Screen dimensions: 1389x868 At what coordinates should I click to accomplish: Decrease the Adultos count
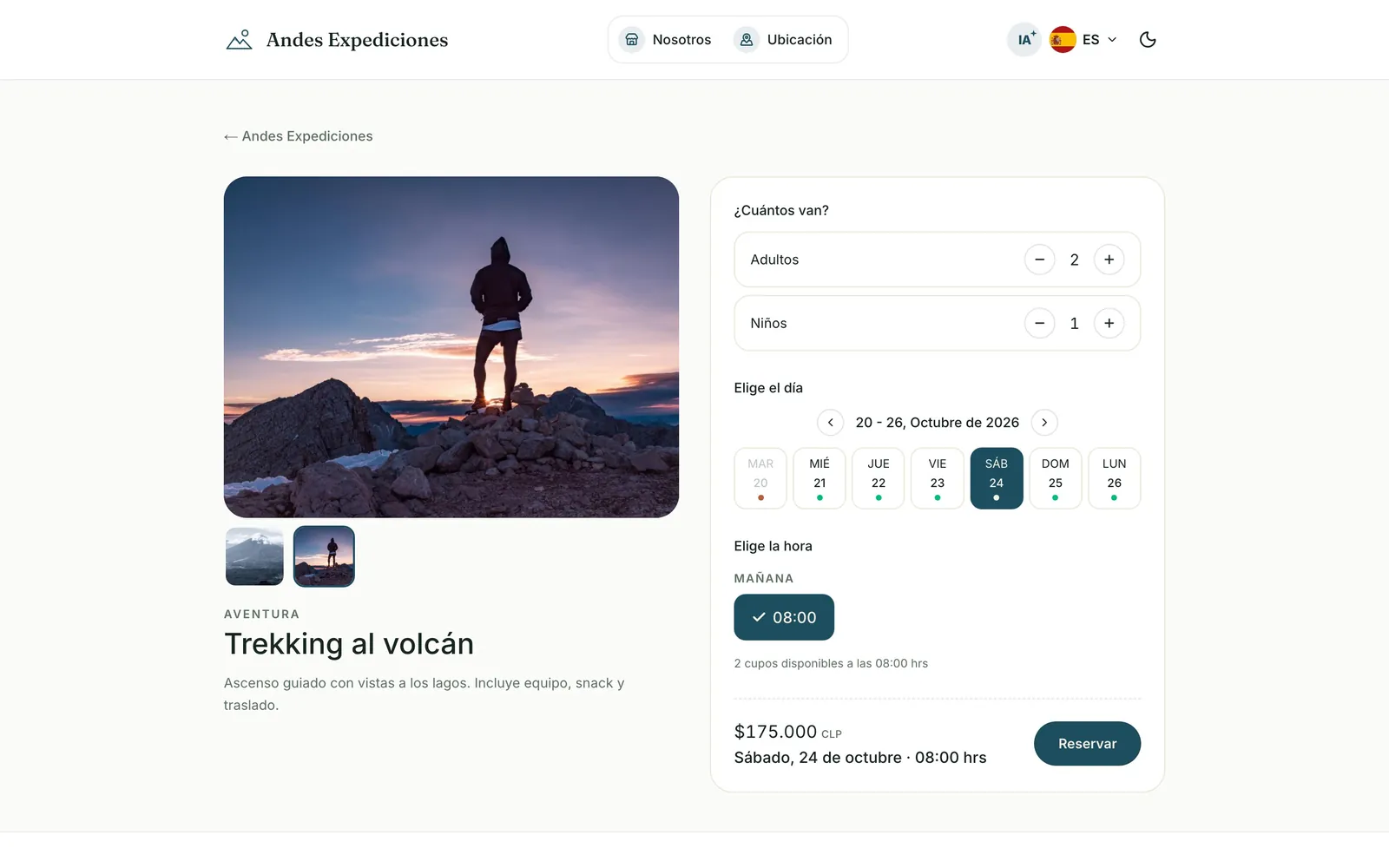(1039, 260)
